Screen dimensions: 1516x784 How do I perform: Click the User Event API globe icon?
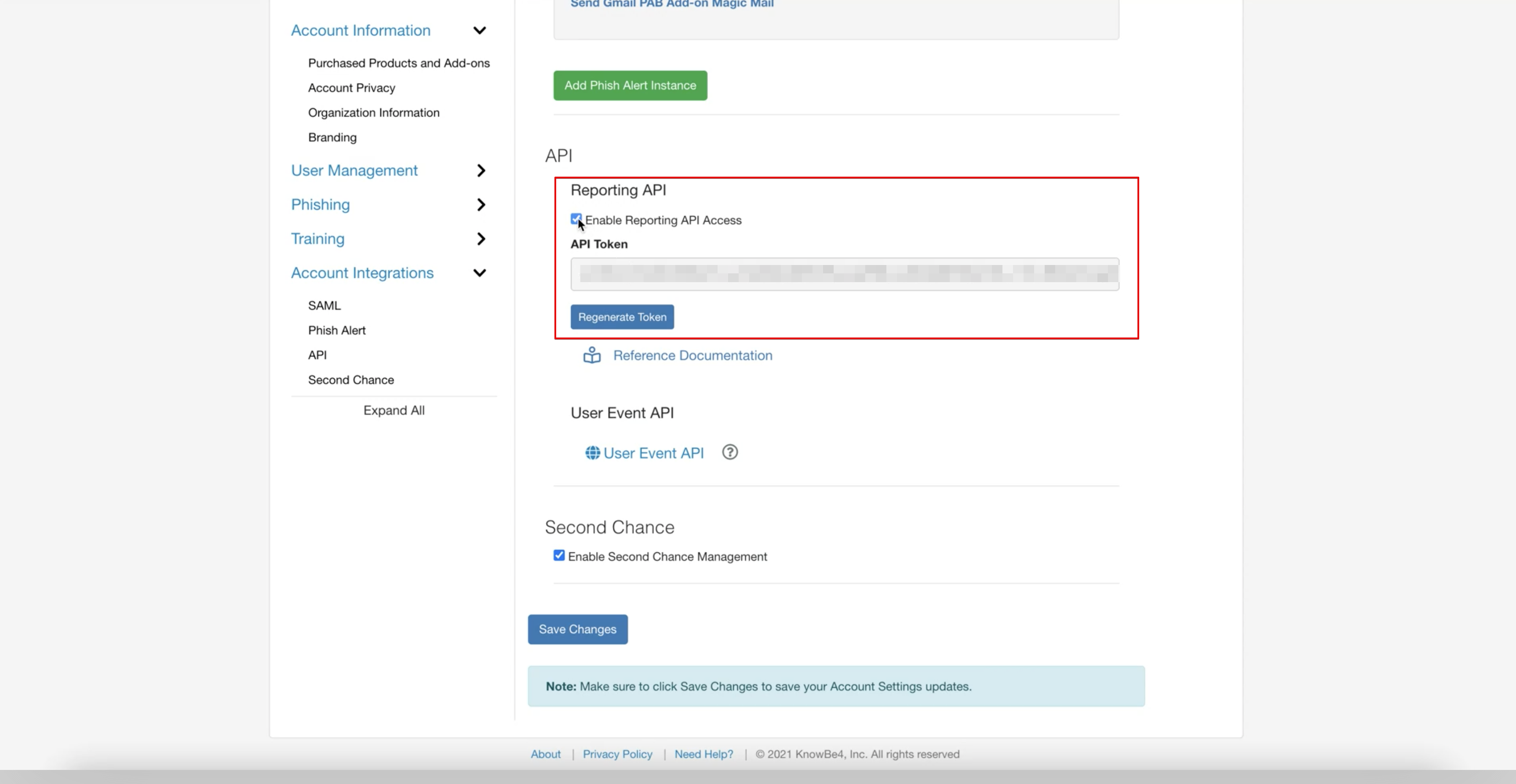click(x=592, y=453)
